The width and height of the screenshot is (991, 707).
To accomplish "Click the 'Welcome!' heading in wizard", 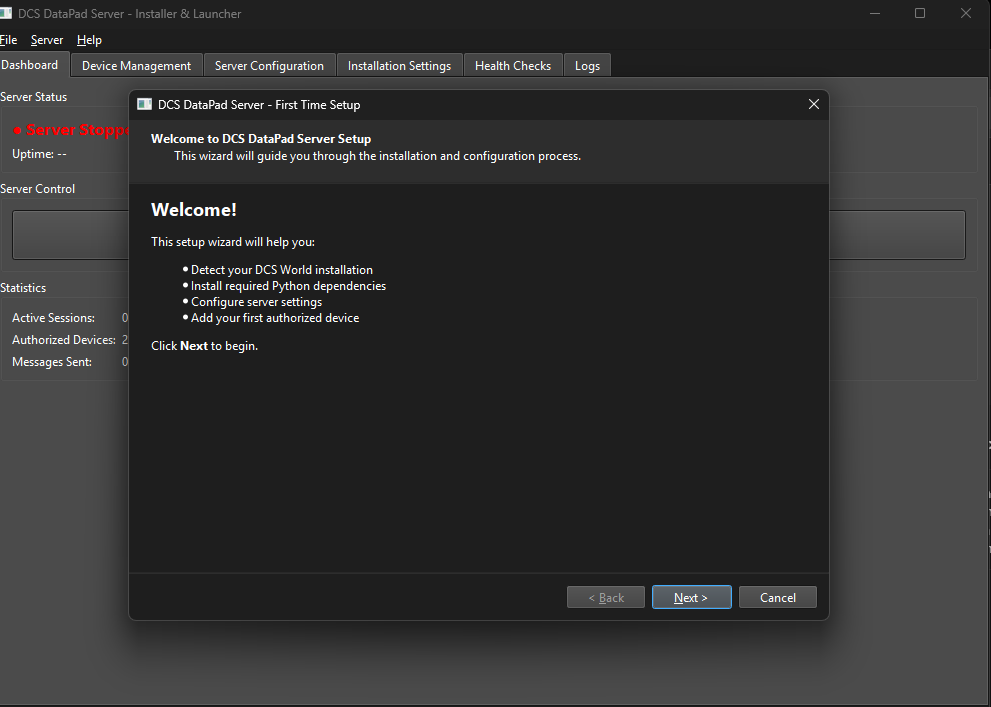I will [194, 210].
